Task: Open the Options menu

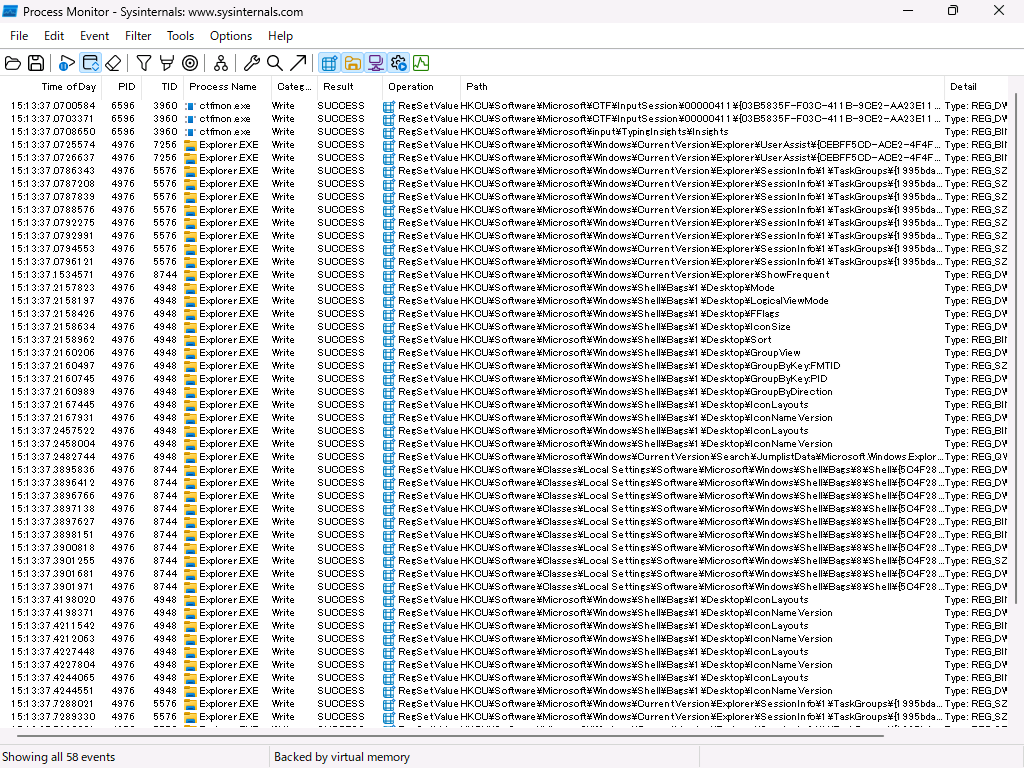Action: pyautogui.click(x=230, y=35)
